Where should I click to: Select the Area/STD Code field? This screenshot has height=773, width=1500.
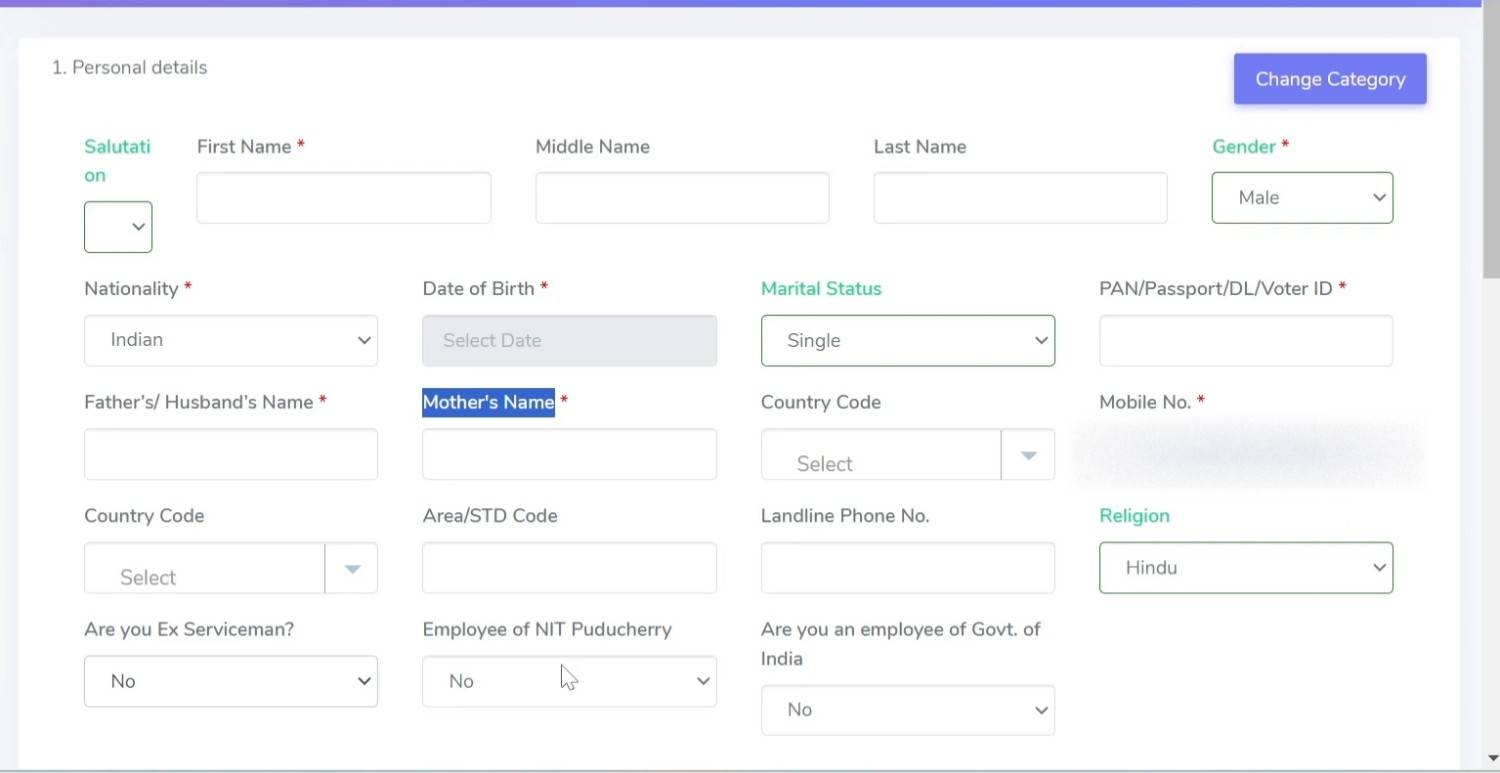[569, 568]
